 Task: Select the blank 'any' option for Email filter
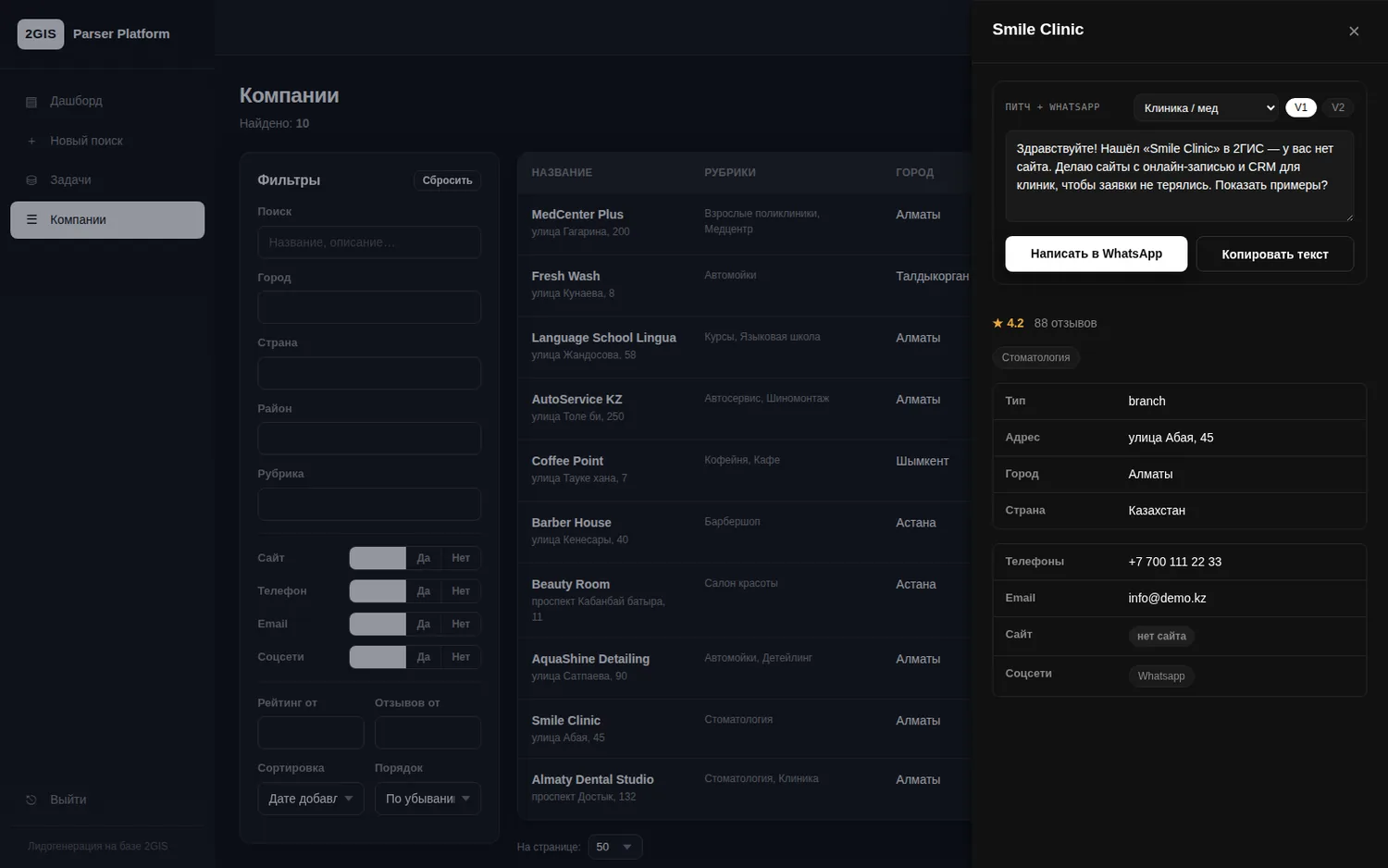click(x=378, y=625)
